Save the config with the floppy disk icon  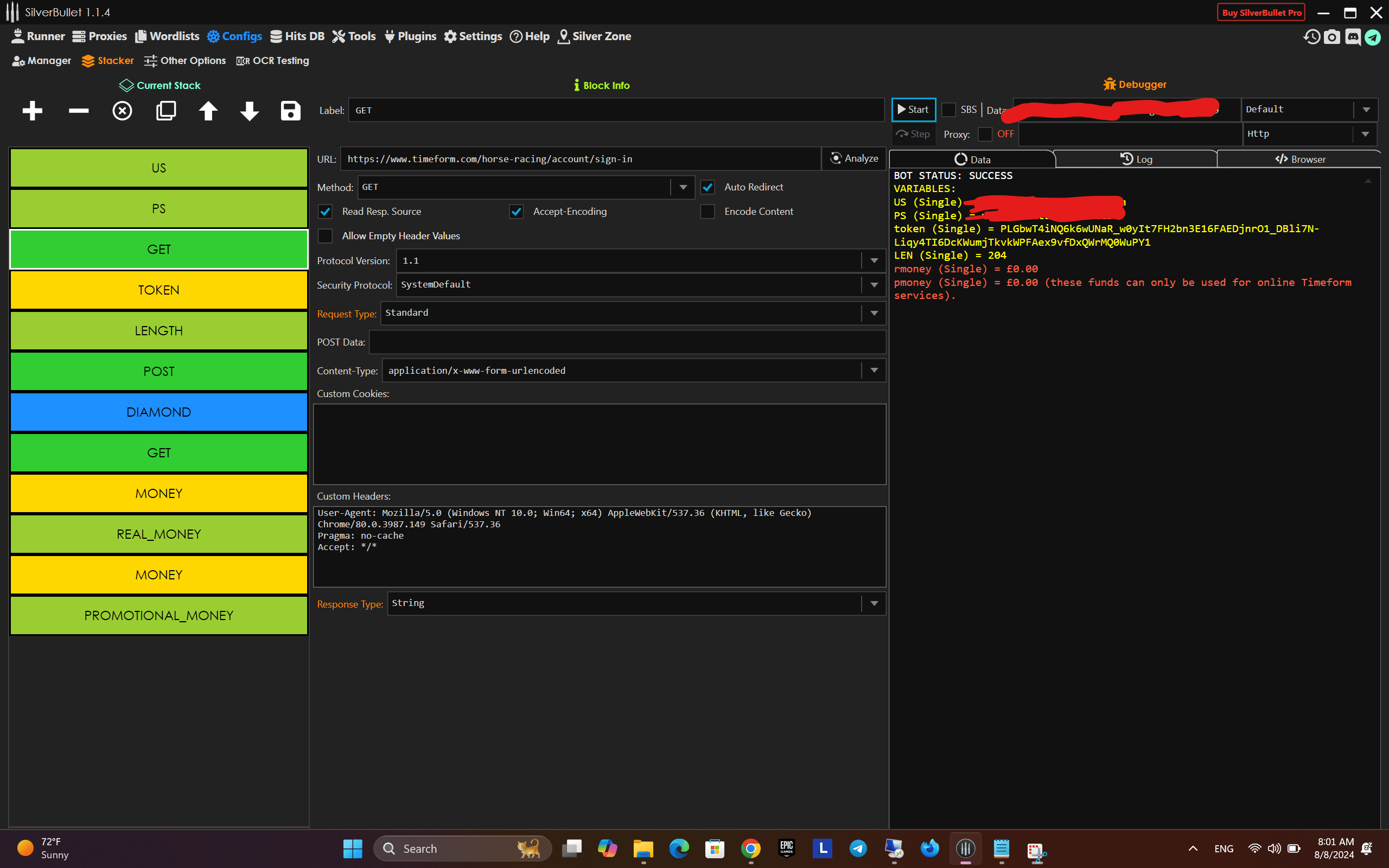tap(290, 110)
